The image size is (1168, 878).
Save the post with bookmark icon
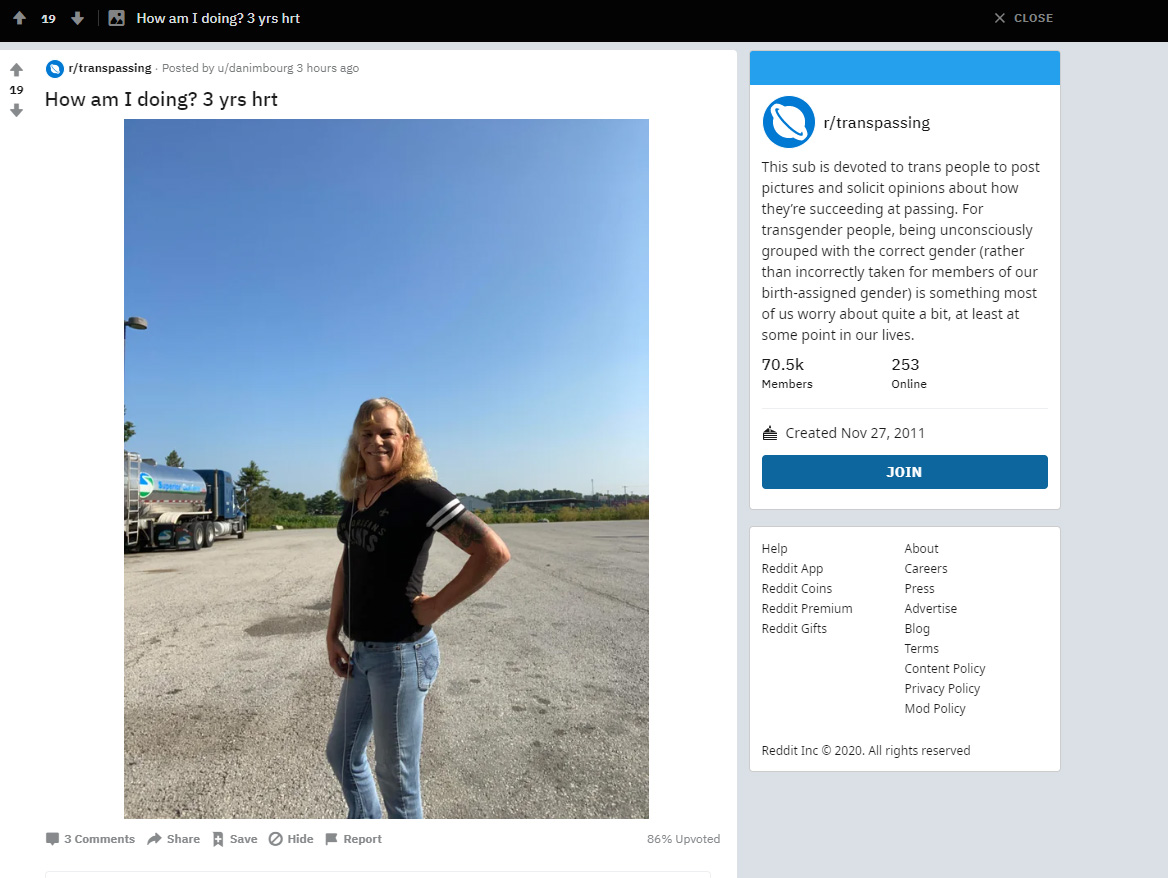[235, 839]
